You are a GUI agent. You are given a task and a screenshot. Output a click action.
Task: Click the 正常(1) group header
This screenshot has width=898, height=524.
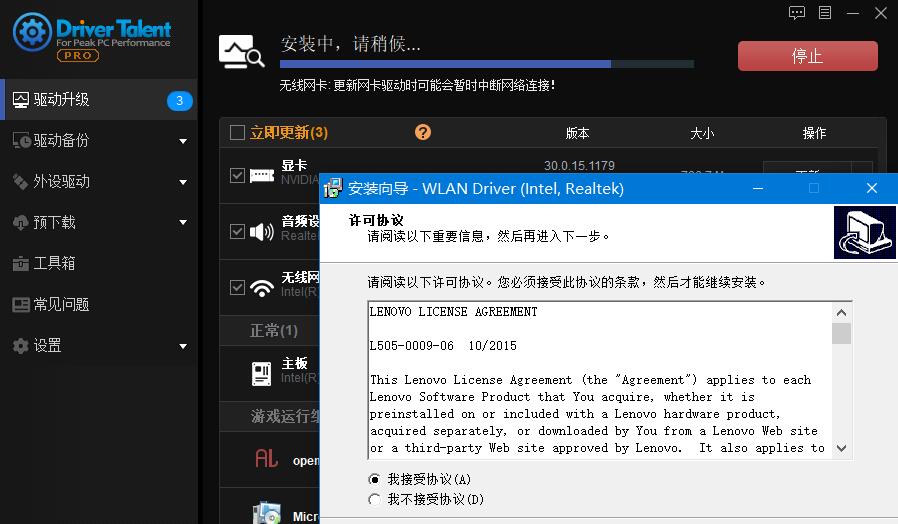click(x=274, y=330)
